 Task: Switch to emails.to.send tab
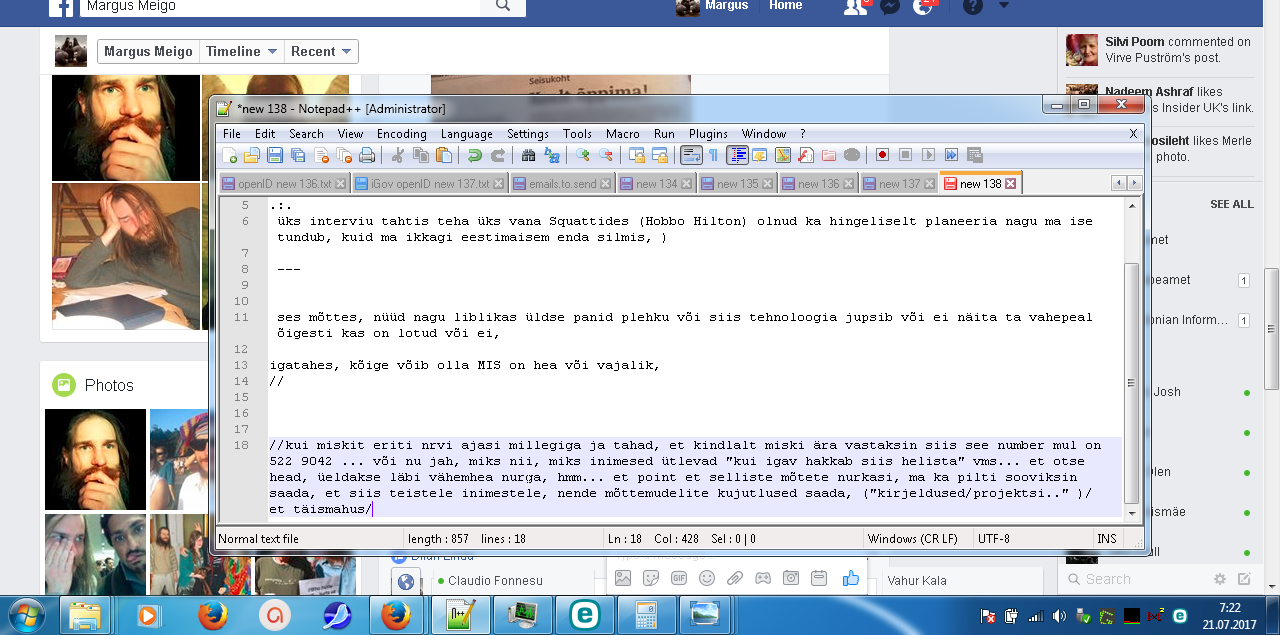561,184
